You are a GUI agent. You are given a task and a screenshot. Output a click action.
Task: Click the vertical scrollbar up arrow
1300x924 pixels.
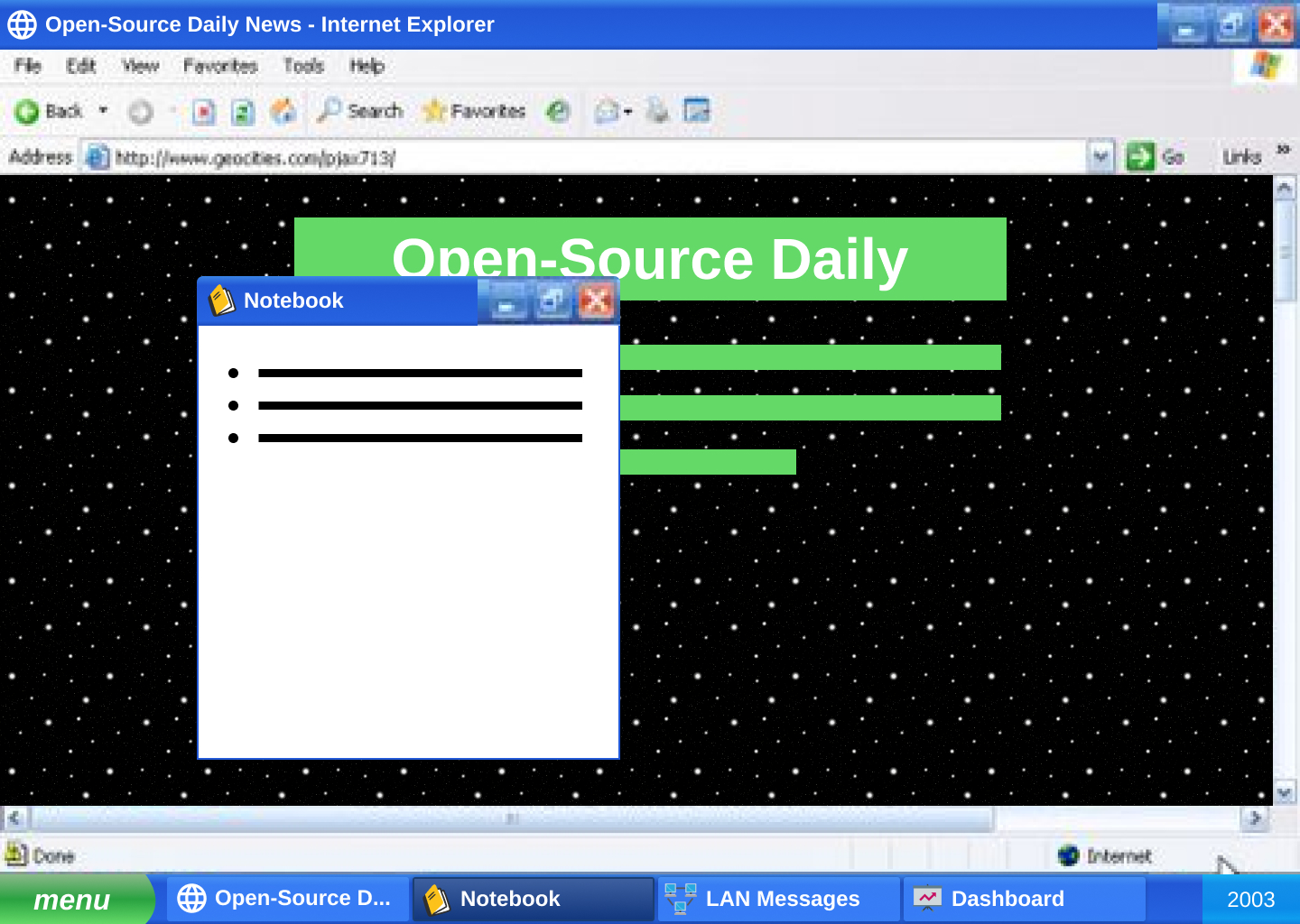click(1285, 188)
